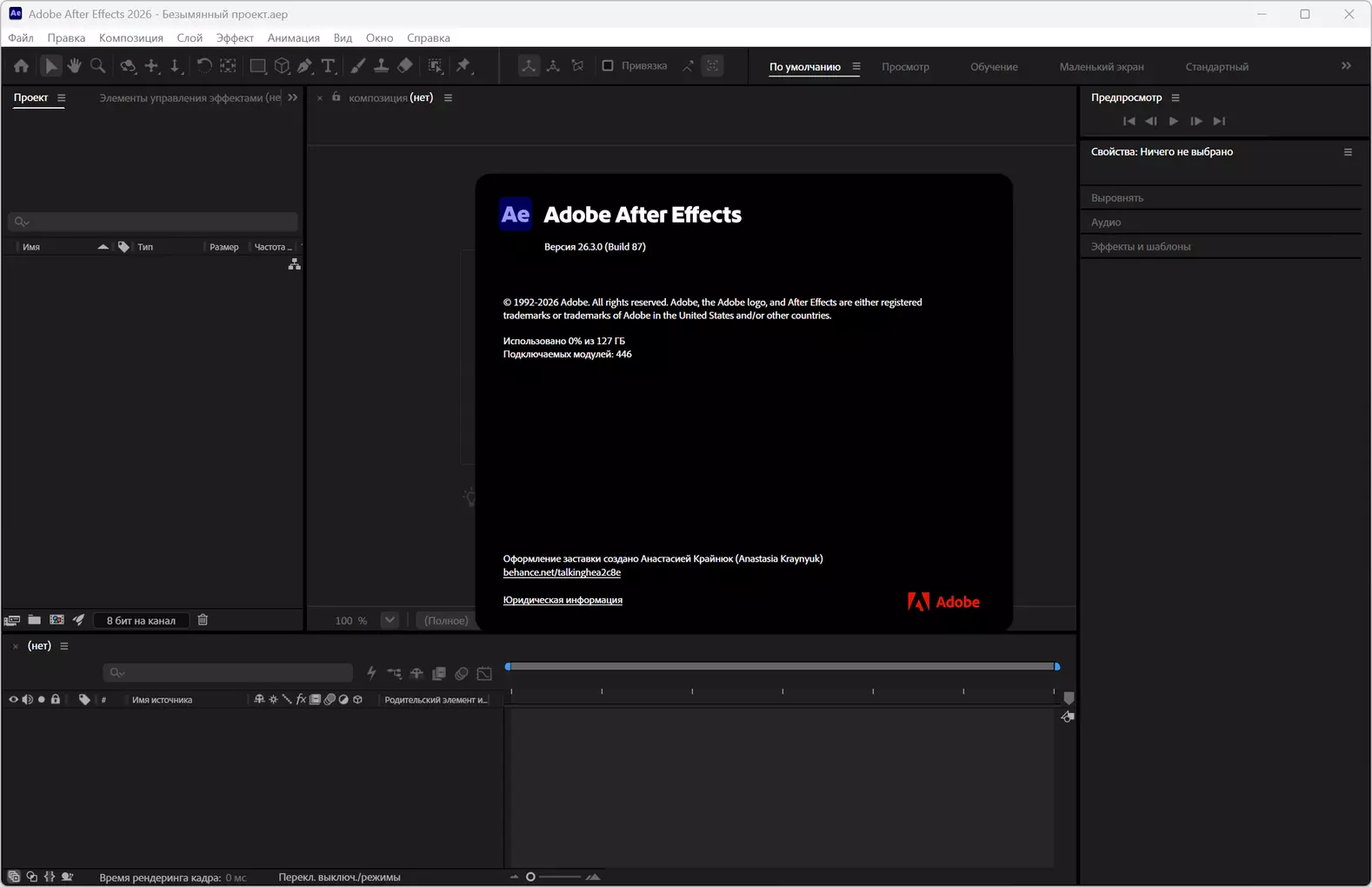Create a new composition from Project panel
1372x887 pixels.
(57, 620)
